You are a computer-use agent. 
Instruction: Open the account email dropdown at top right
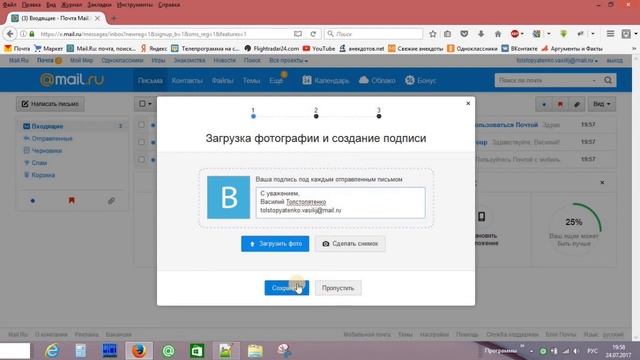point(557,60)
